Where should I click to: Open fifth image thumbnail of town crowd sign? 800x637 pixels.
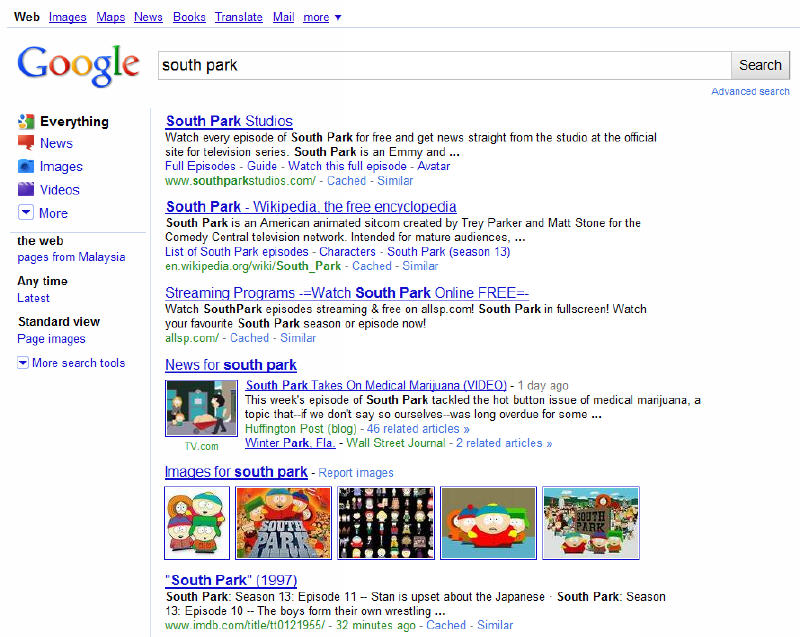pyautogui.click(x=591, y=523)
